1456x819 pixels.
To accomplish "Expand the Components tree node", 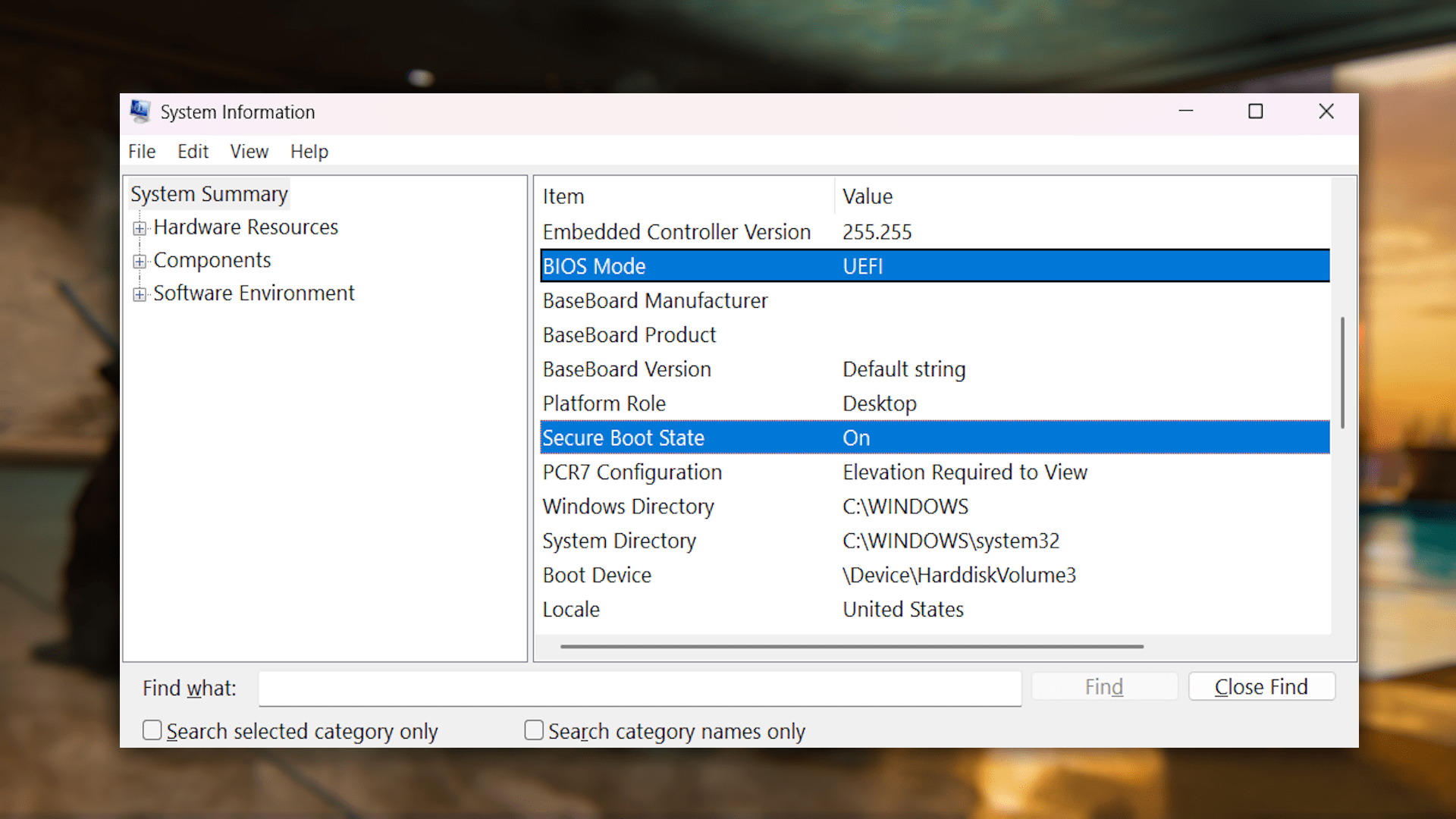I will pos(140,261).
